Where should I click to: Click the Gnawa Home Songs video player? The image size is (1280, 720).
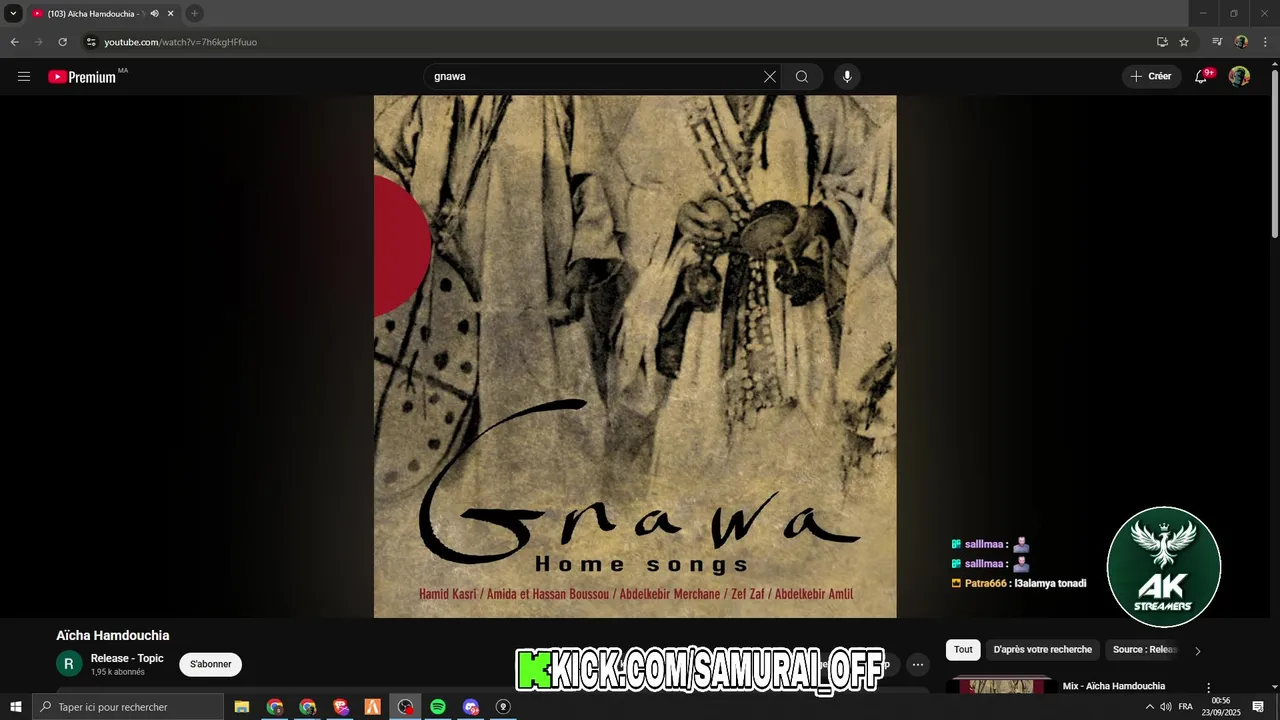tap(635, 356)
